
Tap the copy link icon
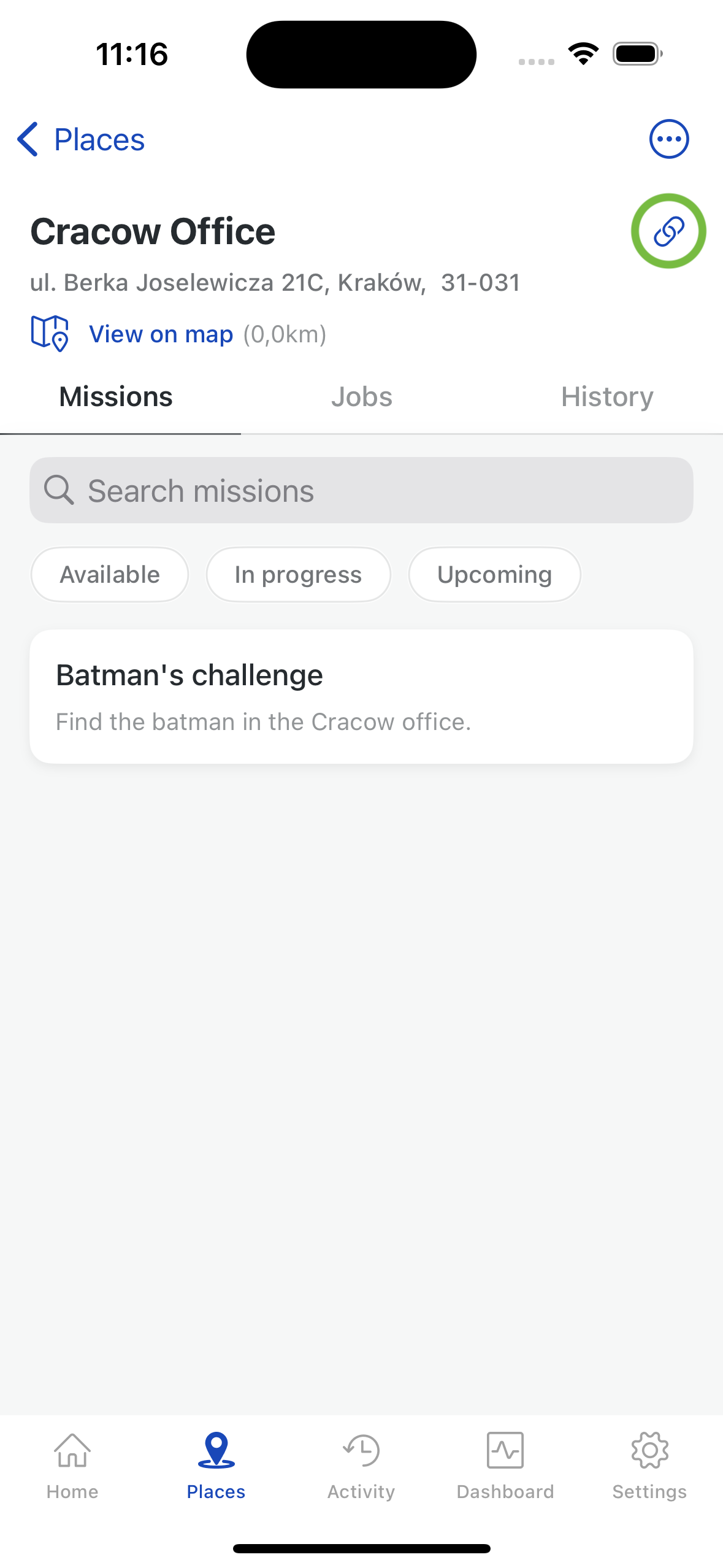[668, 231]
